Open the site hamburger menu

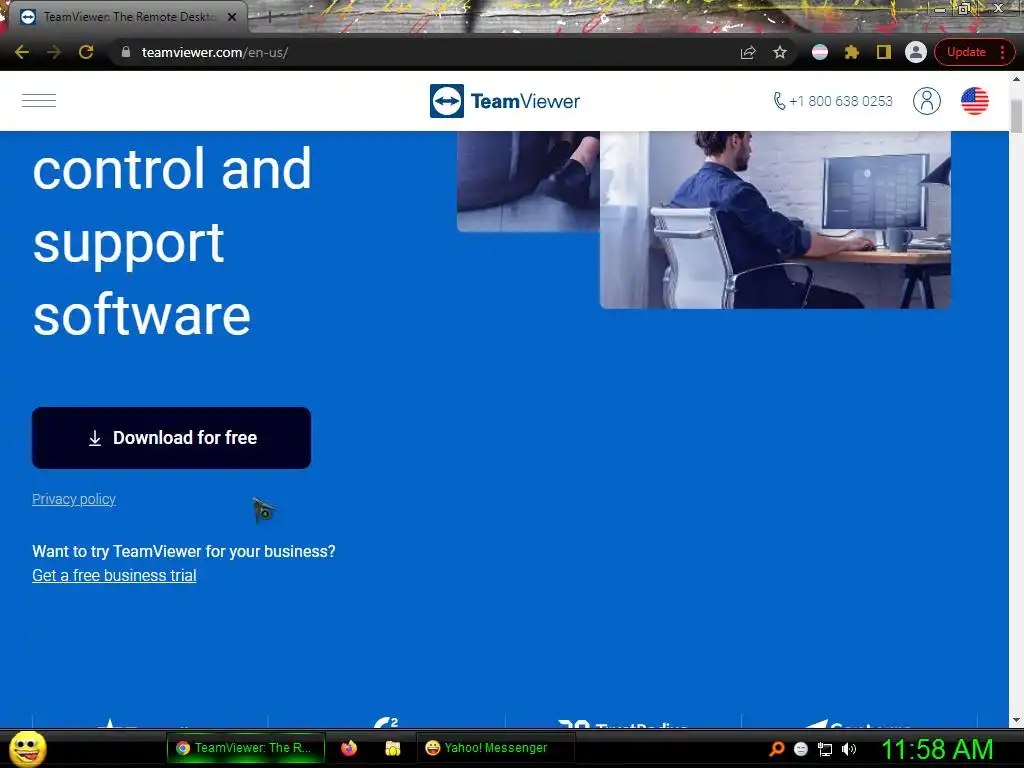[39, 101]
